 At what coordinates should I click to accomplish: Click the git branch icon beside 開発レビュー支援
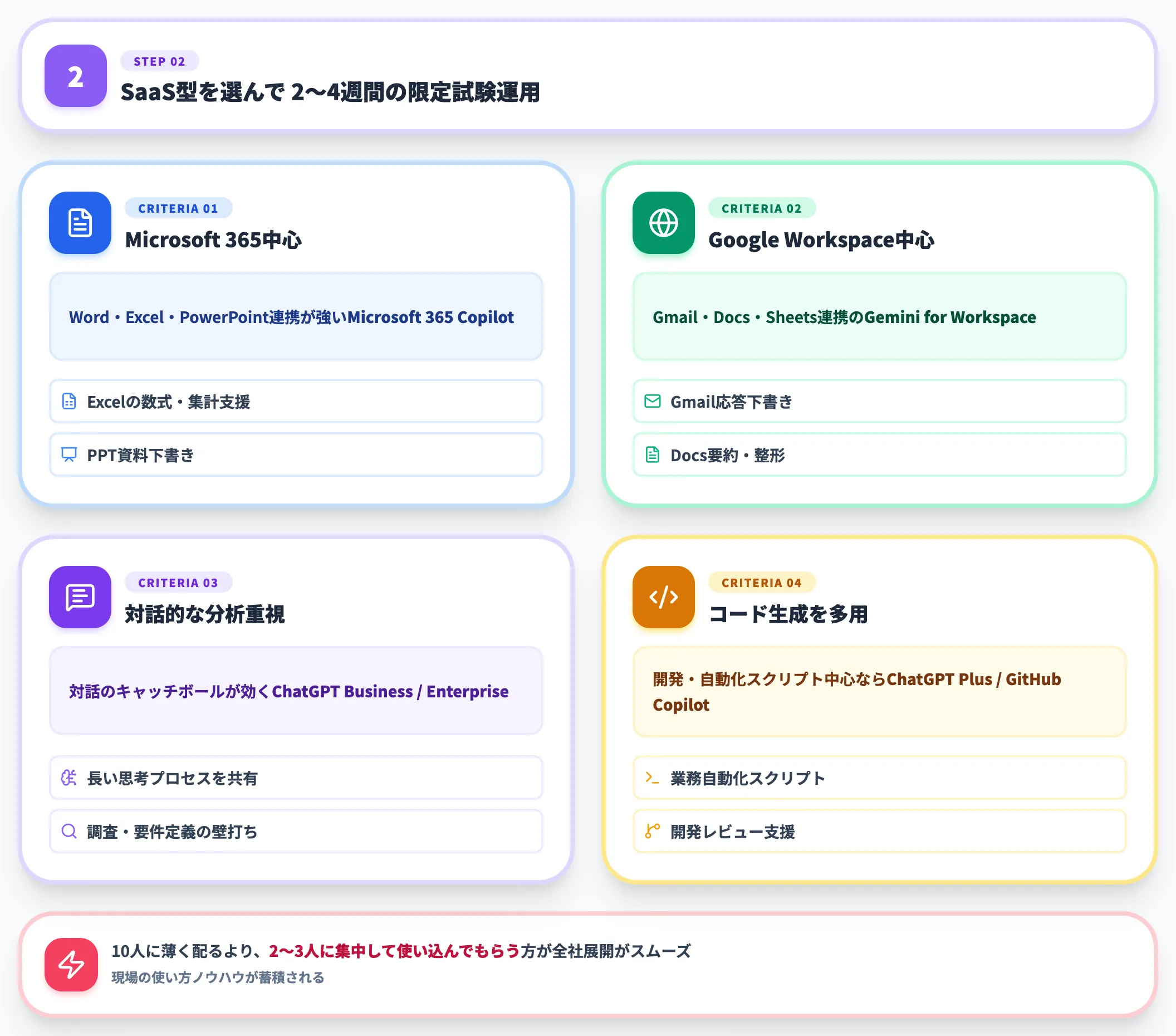coord(653,831)
